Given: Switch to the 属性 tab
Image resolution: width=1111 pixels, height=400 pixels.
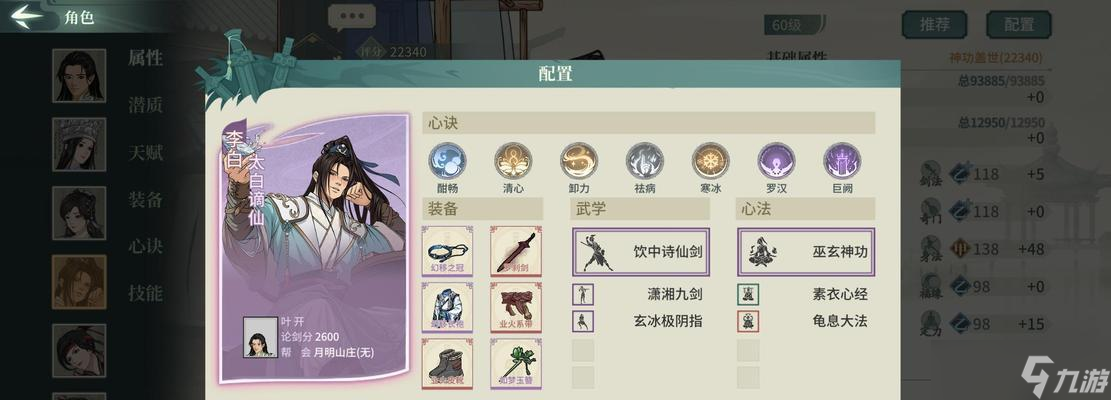Looking at the screenshot, I should tap(145, 59).
